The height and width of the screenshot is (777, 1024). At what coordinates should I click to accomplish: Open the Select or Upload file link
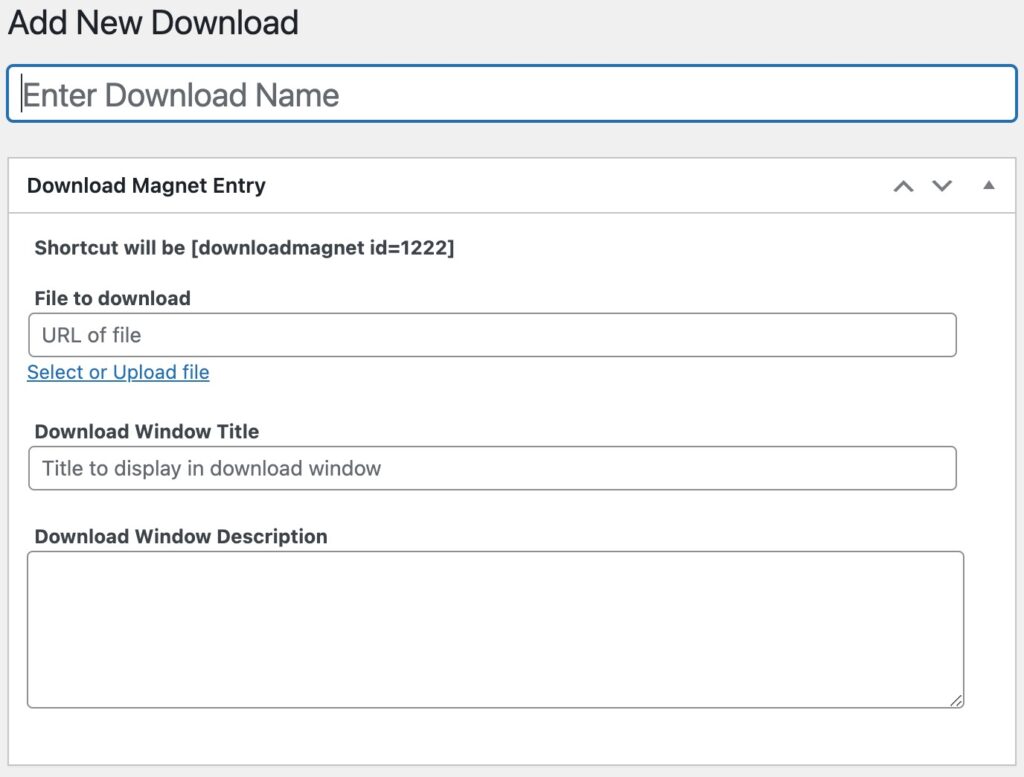[x=118, y=372]
